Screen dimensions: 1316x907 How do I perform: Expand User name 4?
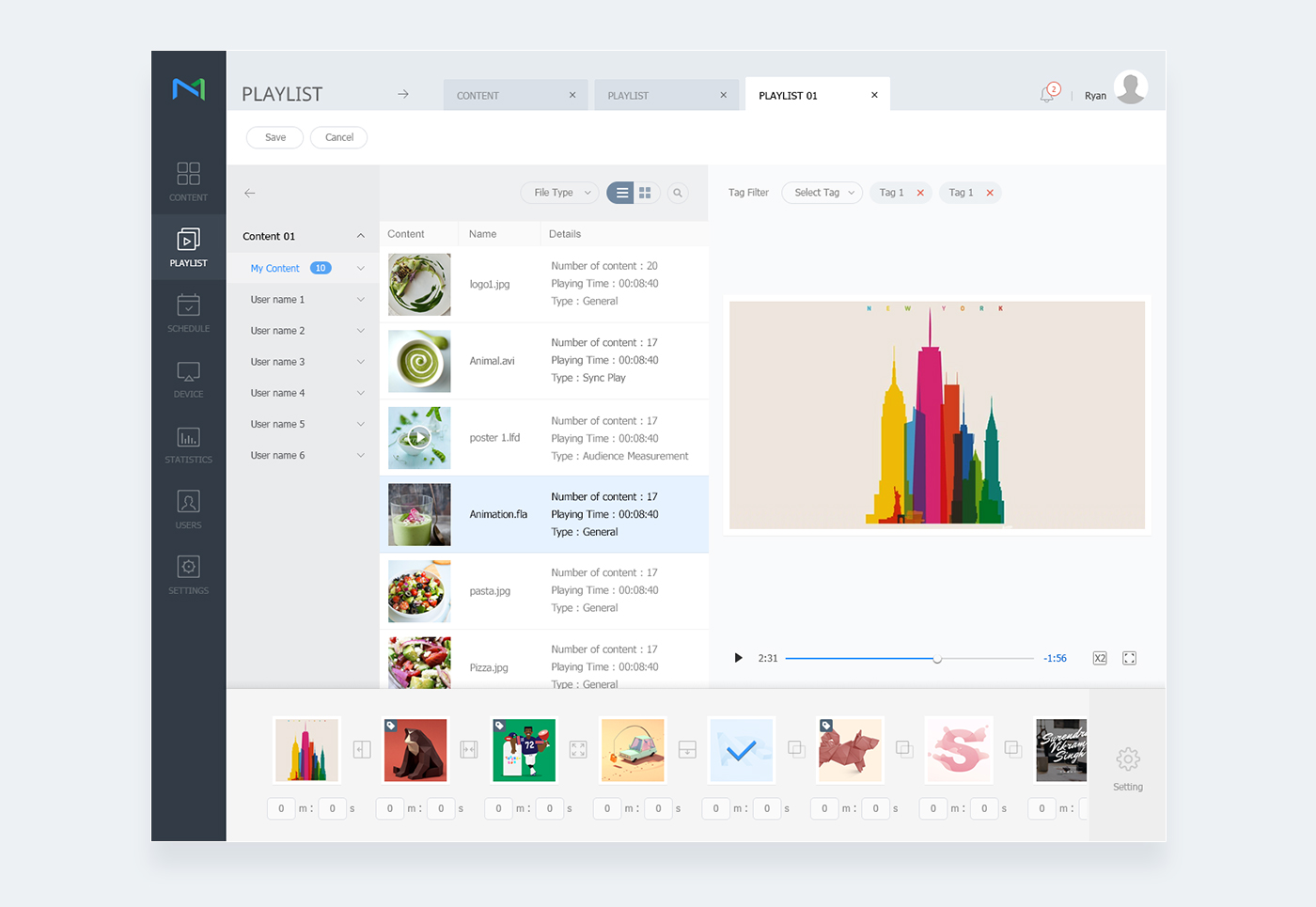click(x=361, y=393)
